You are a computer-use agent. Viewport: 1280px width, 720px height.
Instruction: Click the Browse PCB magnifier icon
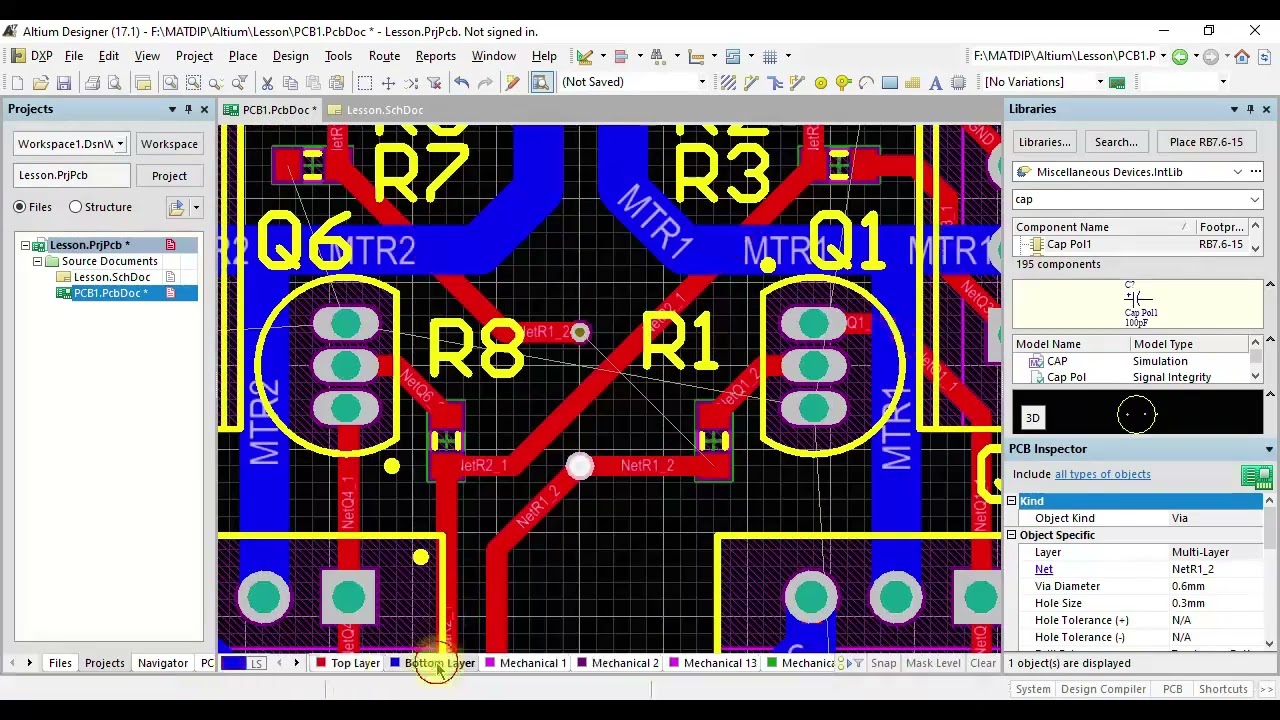pos(541,83)
